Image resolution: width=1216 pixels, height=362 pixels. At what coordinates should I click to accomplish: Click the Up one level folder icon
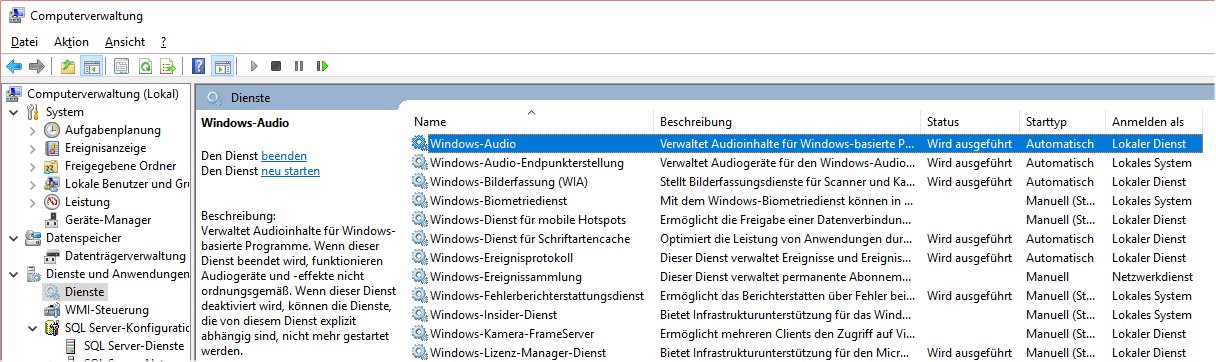pos(67,67)
